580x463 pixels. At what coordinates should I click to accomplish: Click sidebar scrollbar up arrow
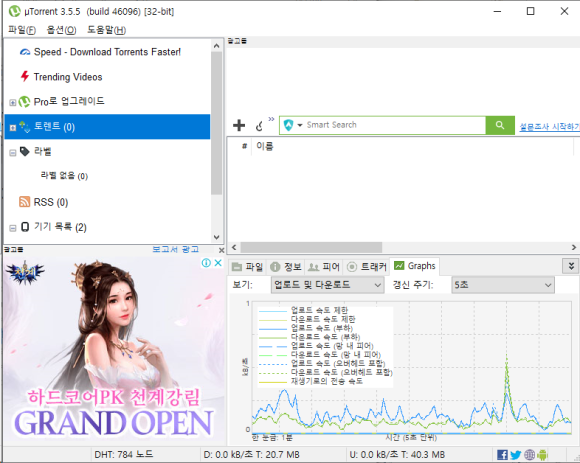(x=217, y=46)
